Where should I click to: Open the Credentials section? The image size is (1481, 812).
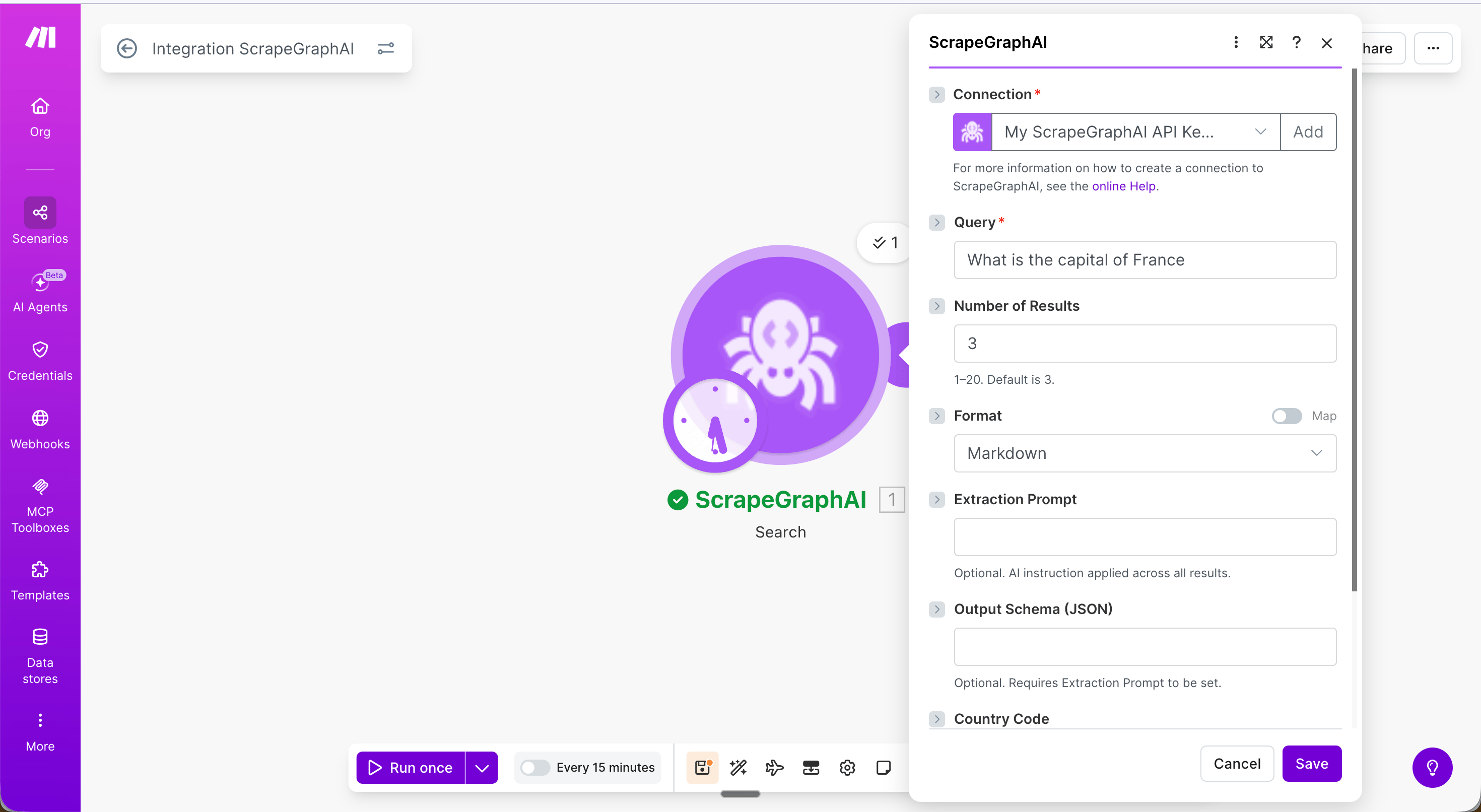coord(40,361)
